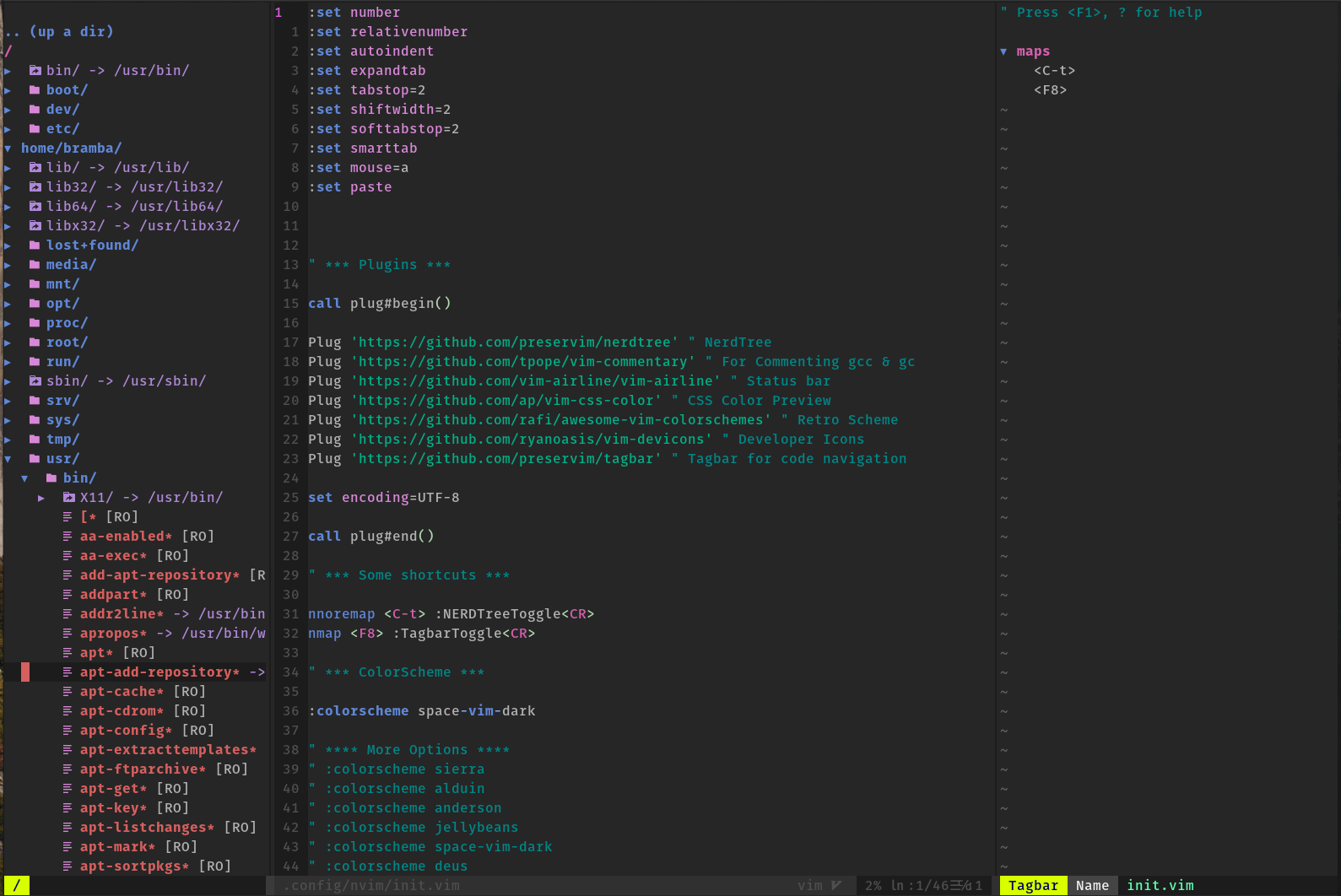Collapse the maps section in Tagbar
This screenshot has height=896, width=1341.
point(1003,51)
